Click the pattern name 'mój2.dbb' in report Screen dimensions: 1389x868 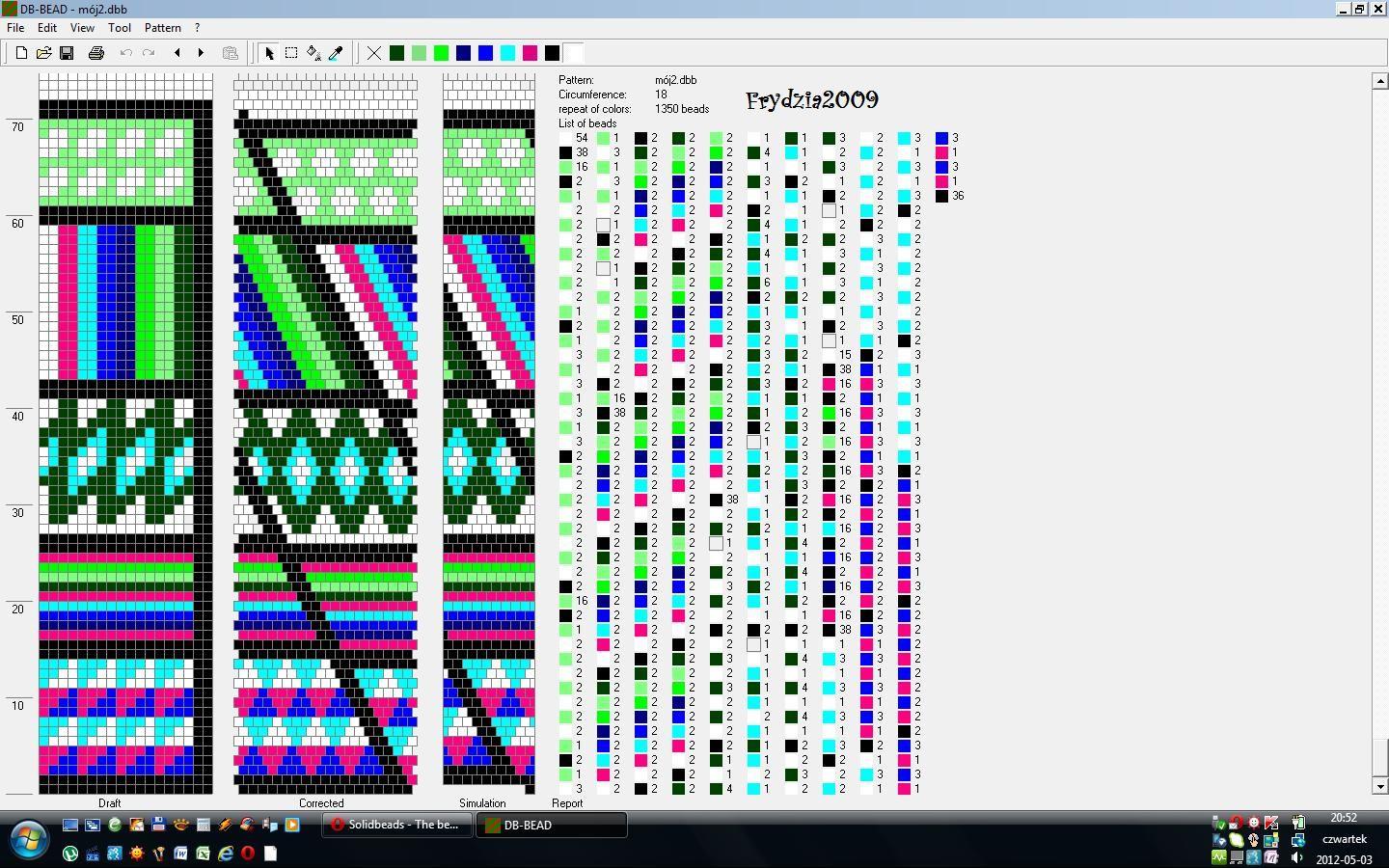(675, 80)
